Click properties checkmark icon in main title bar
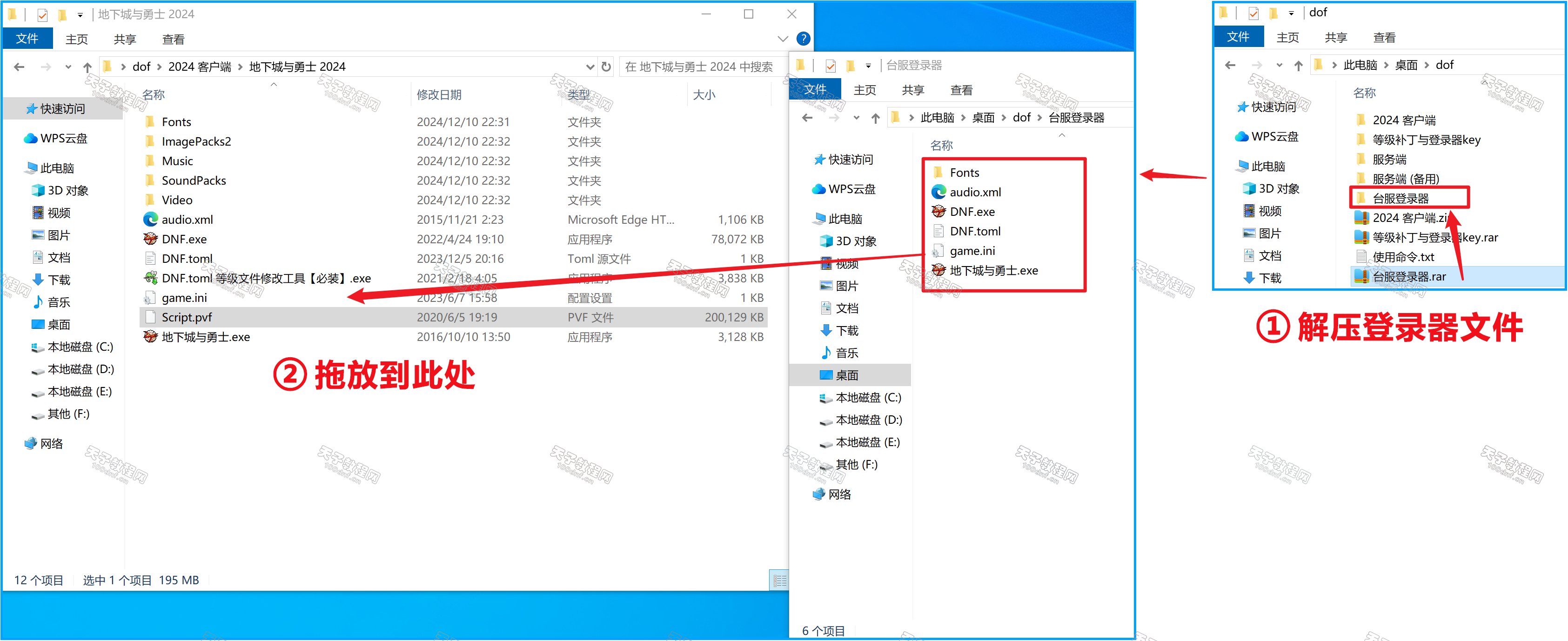The width and height of the screenshot is (1568, 641). point(42,14)
